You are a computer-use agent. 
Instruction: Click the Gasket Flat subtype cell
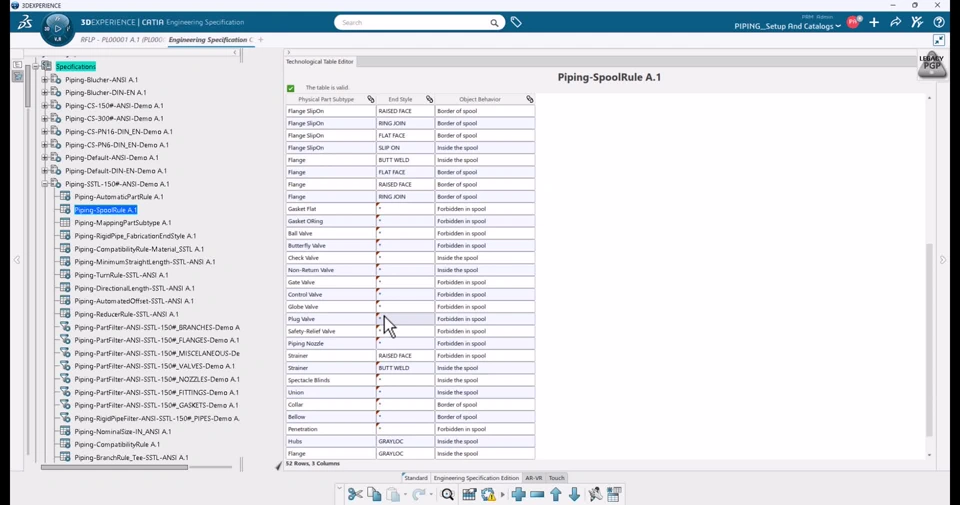pyautogui.click(x=331, y=209)
